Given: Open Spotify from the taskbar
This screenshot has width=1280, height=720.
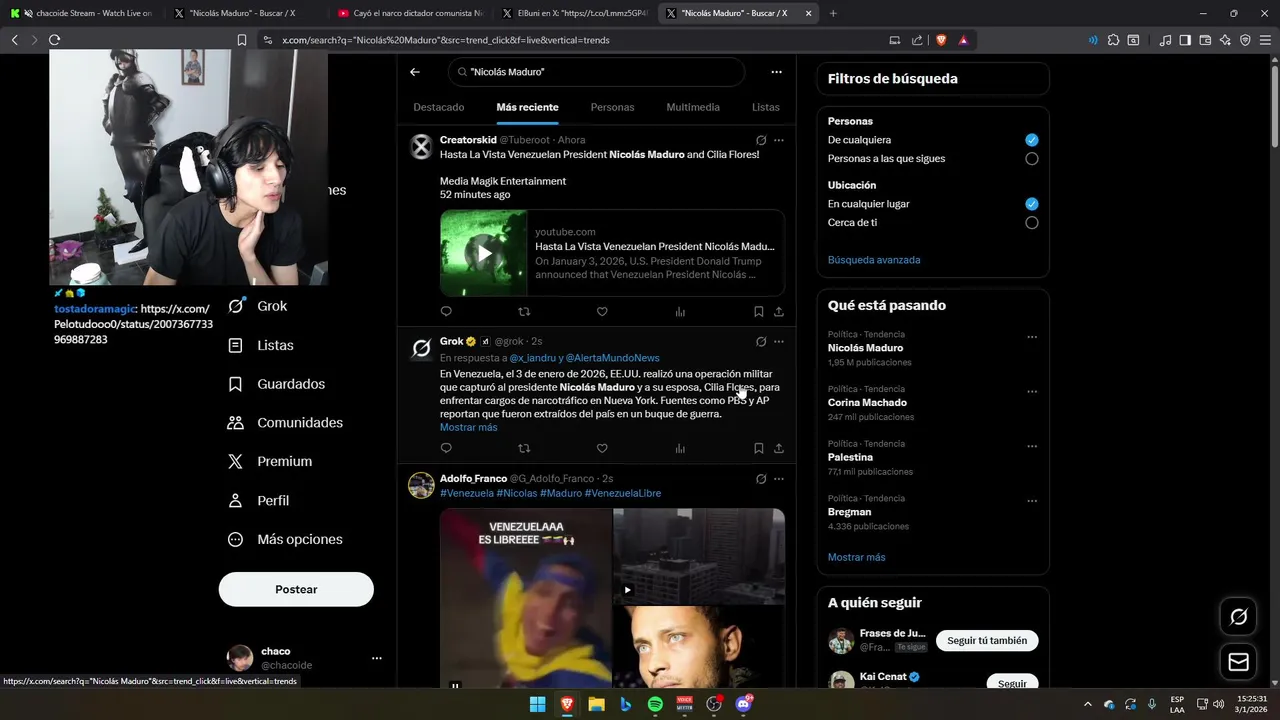Looking at the screenshot, I should point(655,704).
